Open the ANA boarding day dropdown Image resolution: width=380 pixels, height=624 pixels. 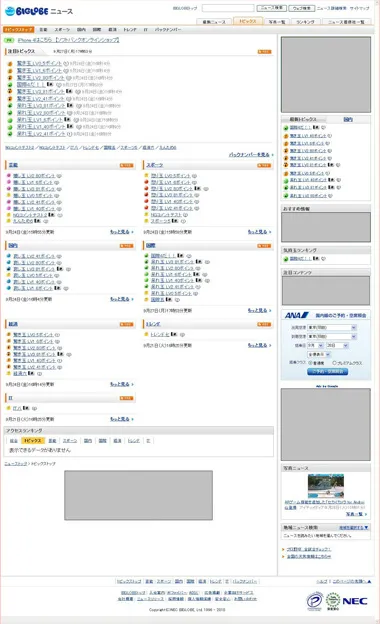[x=337, y=345]
